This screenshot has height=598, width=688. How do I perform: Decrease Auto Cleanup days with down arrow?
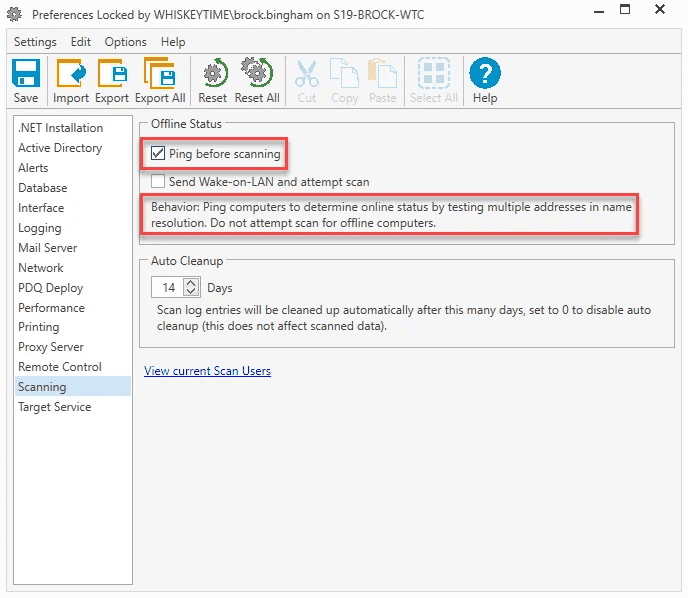tap(190, 291)
